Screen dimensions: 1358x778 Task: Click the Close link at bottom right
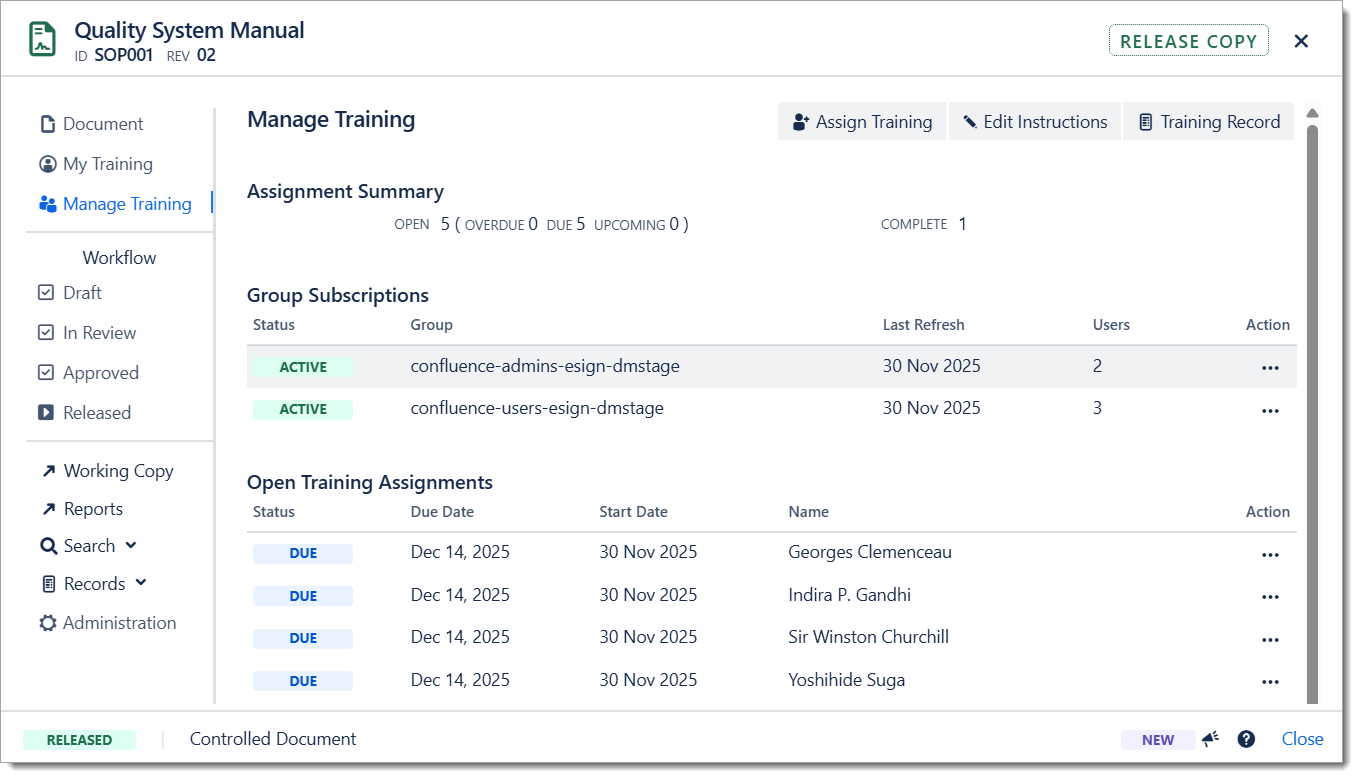click(x=1302, y=739)
